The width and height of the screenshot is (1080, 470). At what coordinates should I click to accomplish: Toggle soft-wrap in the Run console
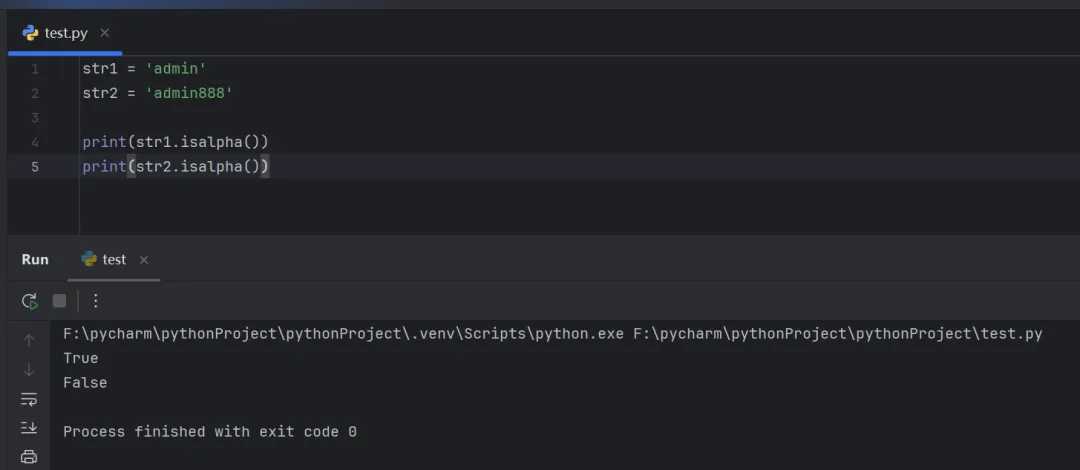tap(29, 399)
